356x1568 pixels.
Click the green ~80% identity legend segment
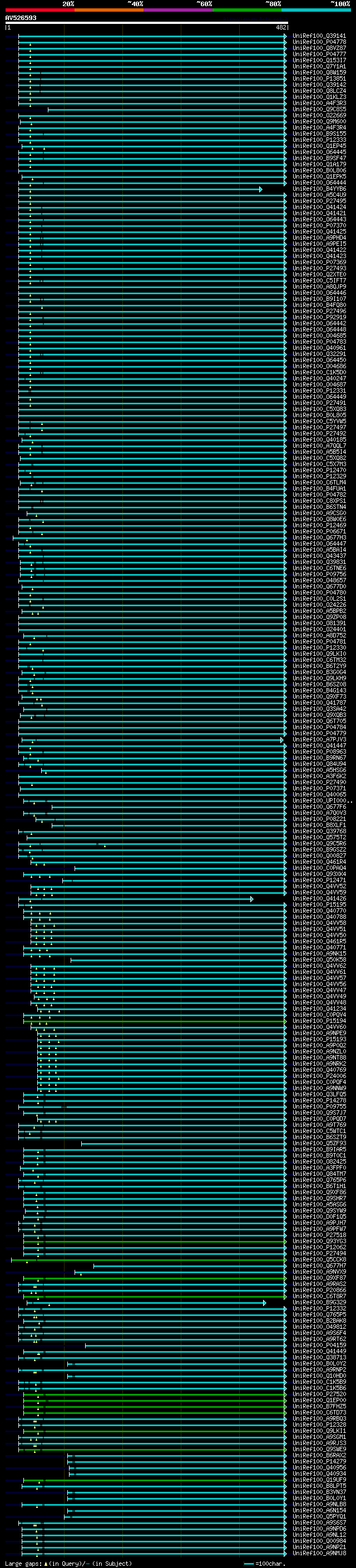tap(247, 10)
